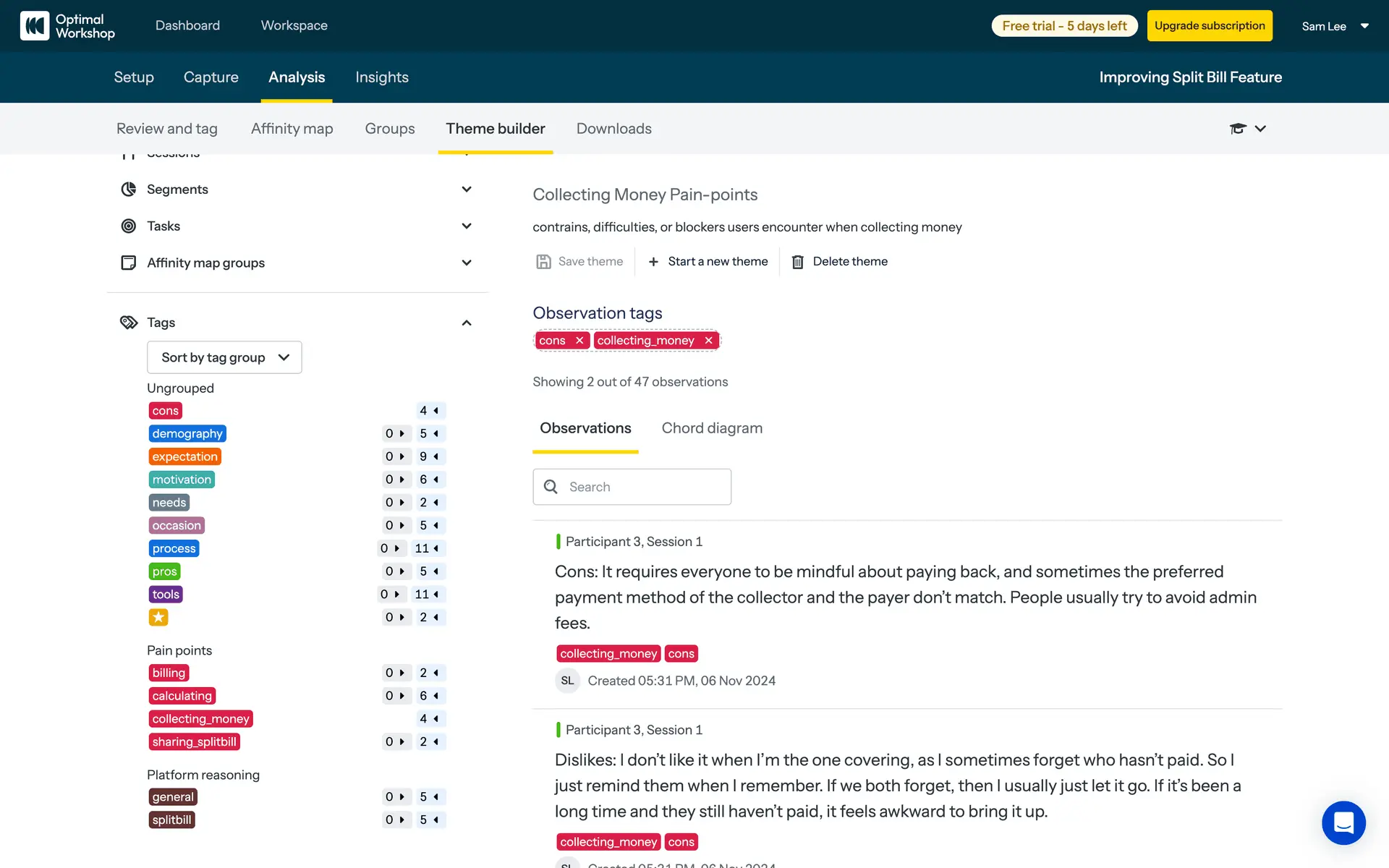Click the graduation cap help icon
This screenshot has width=1389, height=868.
click(1238, 129)
